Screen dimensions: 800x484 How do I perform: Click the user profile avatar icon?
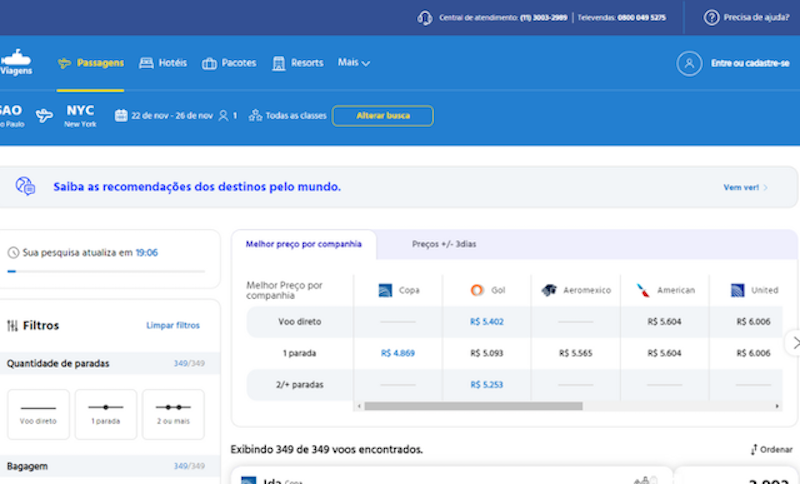point(689,63)
